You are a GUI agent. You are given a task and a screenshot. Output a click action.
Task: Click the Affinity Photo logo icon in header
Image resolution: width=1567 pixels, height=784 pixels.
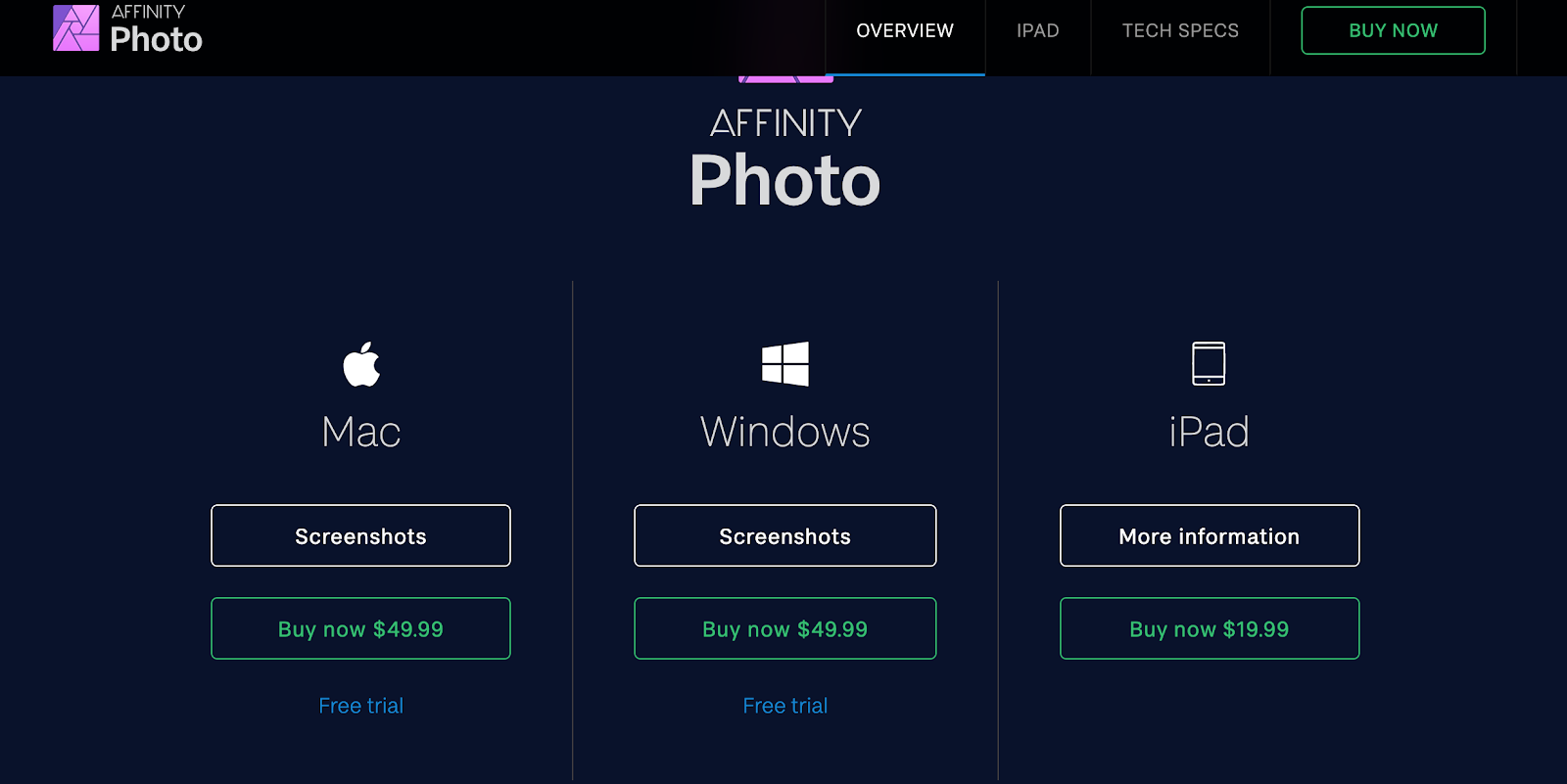tap(75, 27)
